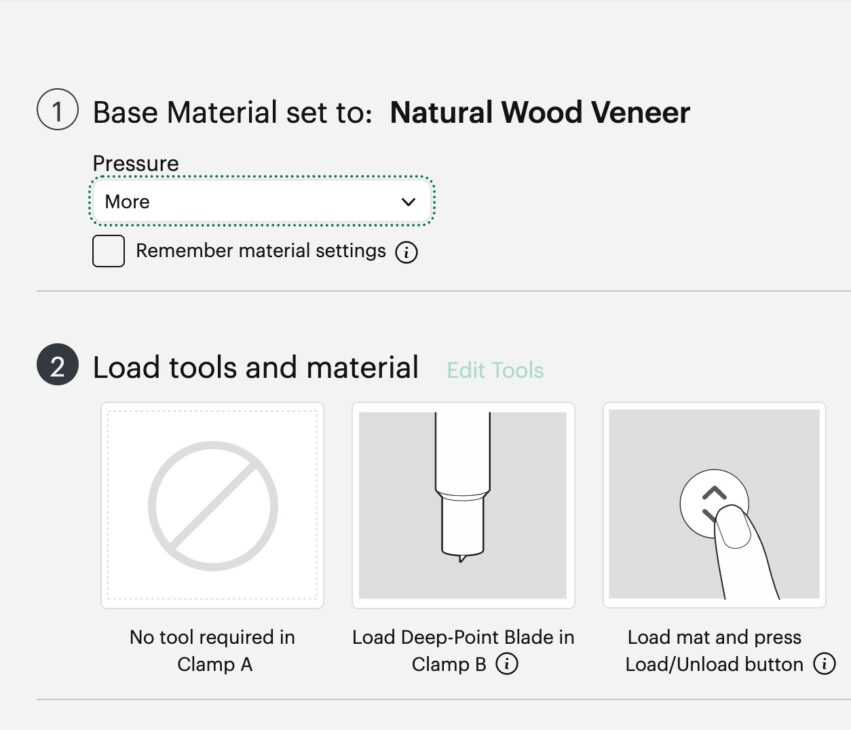
Task: Click the Edit Tools link
Action: (495, 370)
